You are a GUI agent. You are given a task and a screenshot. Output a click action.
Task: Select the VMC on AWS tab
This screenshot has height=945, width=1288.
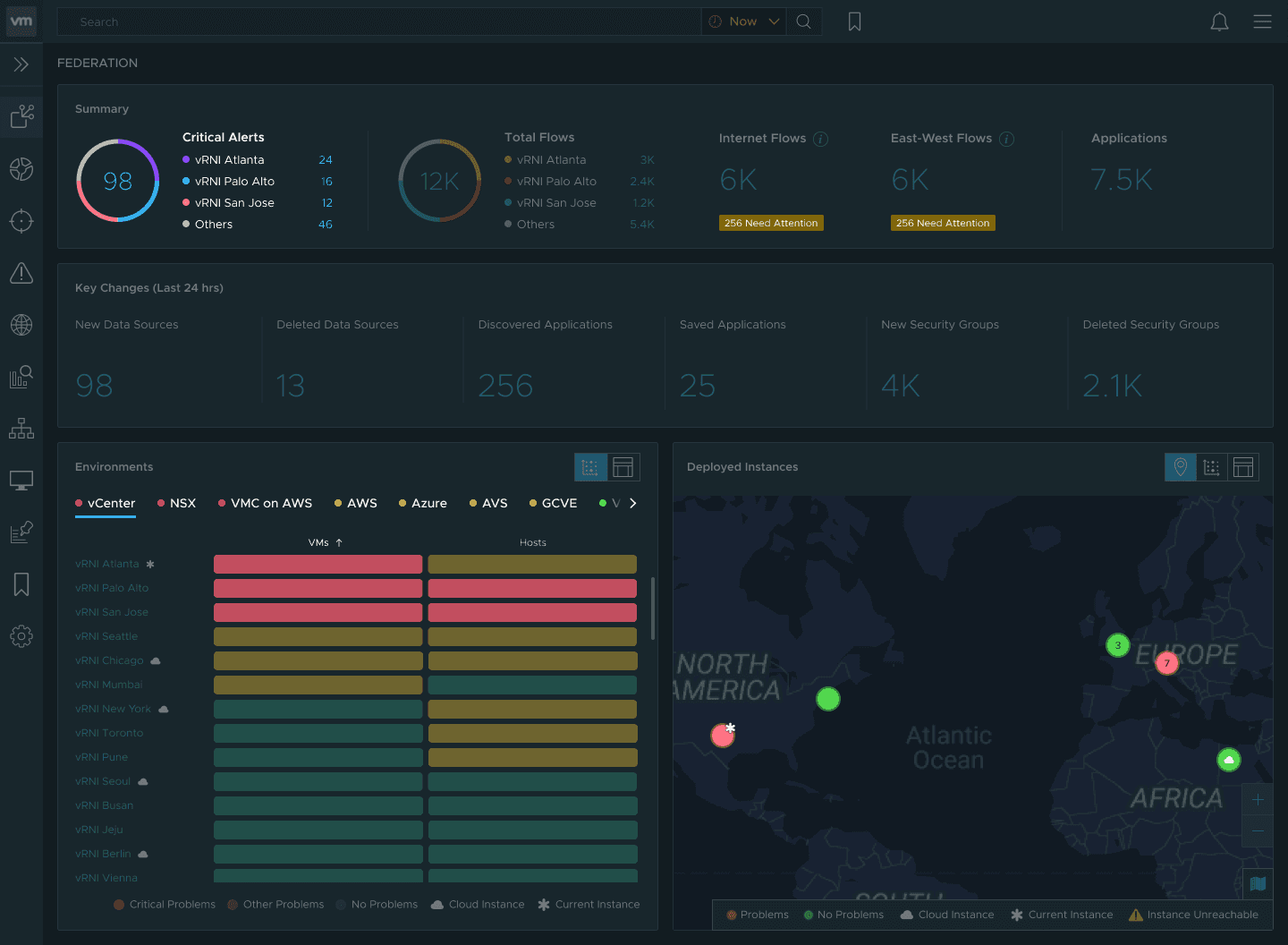pos(265,504)
